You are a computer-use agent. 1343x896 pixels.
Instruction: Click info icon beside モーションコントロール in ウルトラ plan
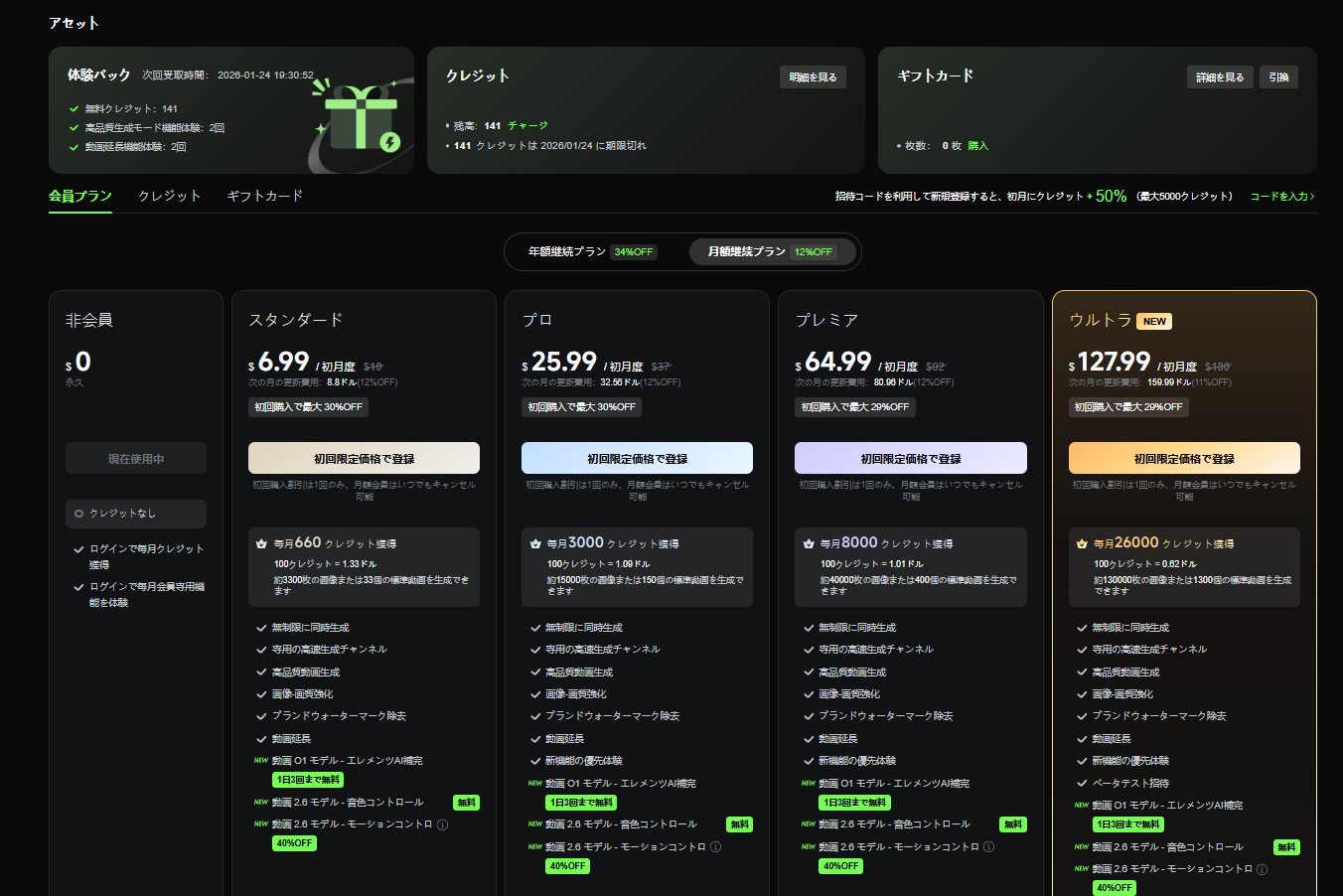pyautogui.click(x=1262, y=869)
